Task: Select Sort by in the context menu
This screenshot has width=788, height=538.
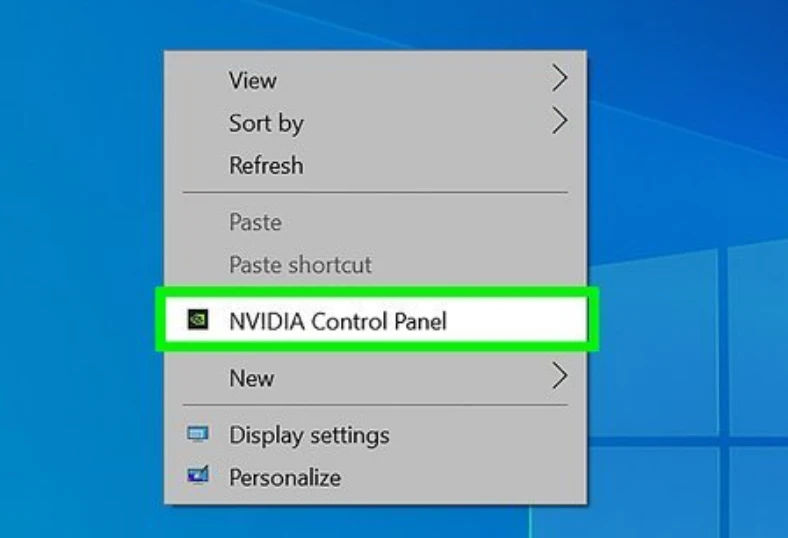Action: coord(375,123)
